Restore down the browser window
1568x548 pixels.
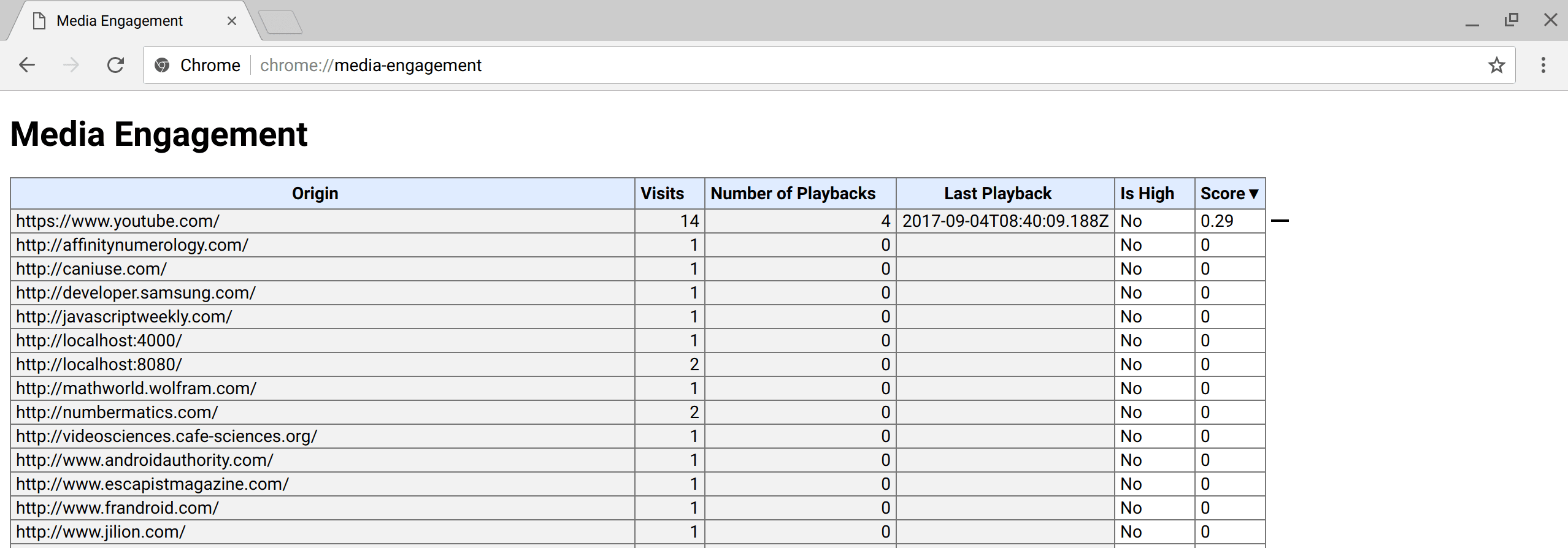(x=1511, y=20)
